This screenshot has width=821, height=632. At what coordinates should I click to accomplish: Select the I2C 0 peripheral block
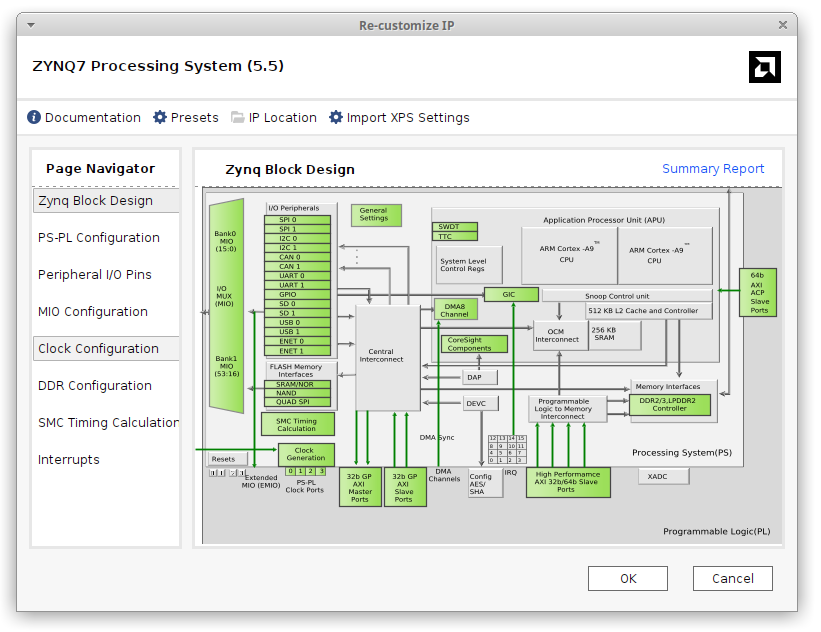tap(297, 238)
